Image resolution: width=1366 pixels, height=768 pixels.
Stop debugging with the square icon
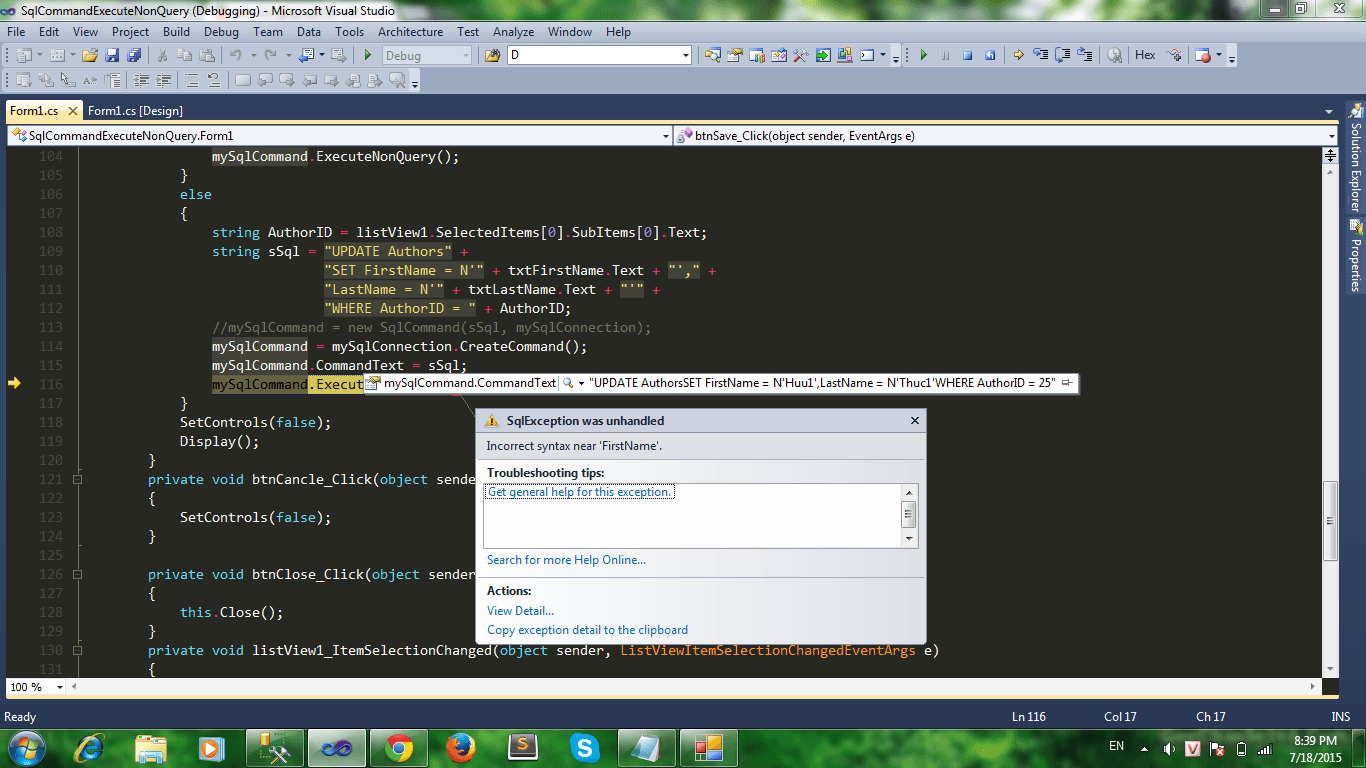point(967,55)
